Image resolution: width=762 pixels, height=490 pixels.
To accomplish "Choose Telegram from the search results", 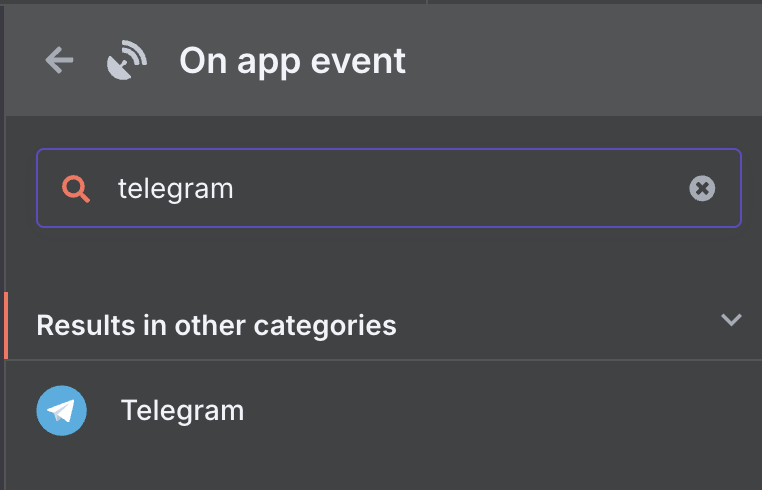I will click(x=182, y=411).
